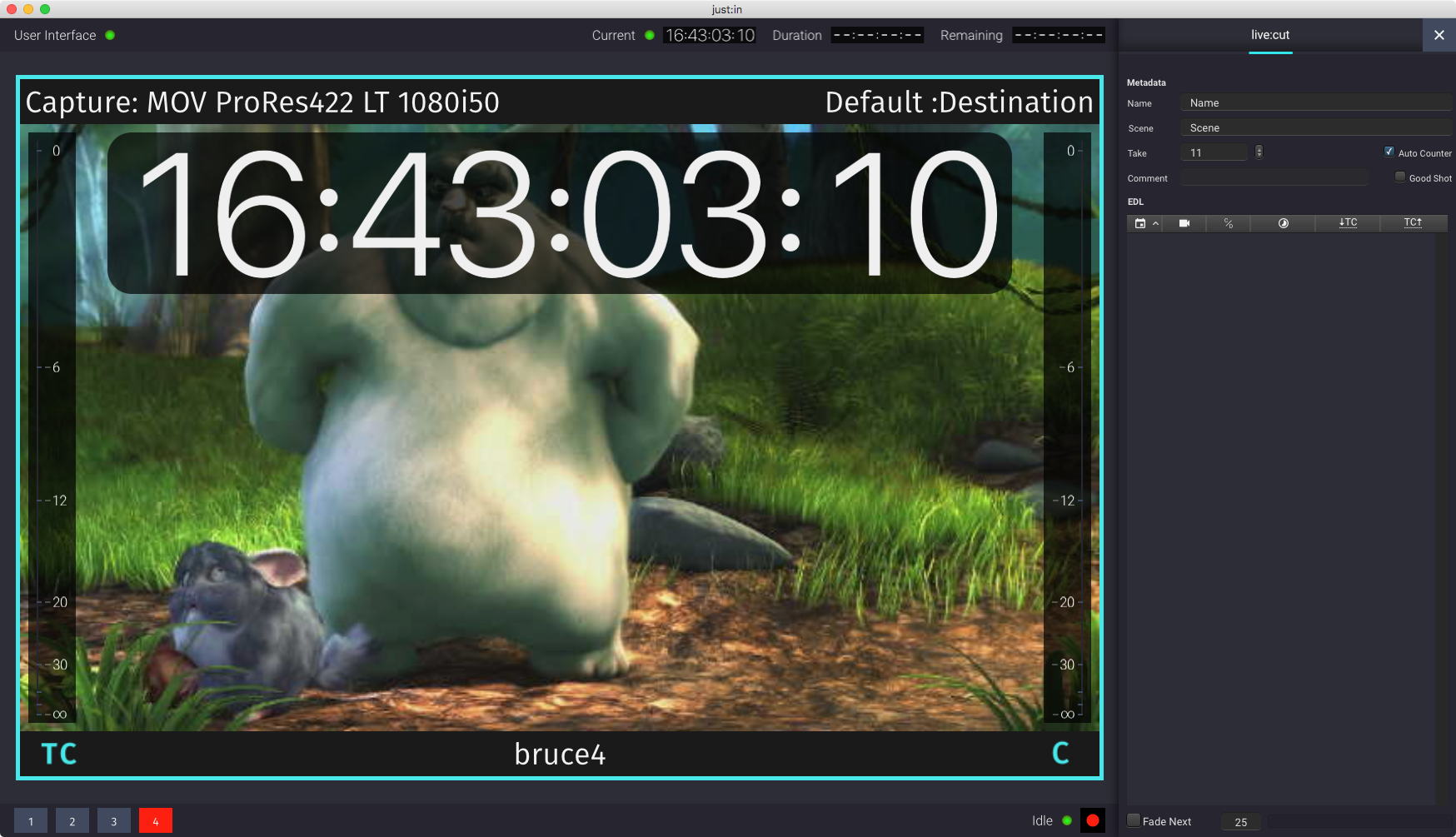Click the Remaining timecode display
This screenshot has width=1456, height=837.
(1059, 35)
